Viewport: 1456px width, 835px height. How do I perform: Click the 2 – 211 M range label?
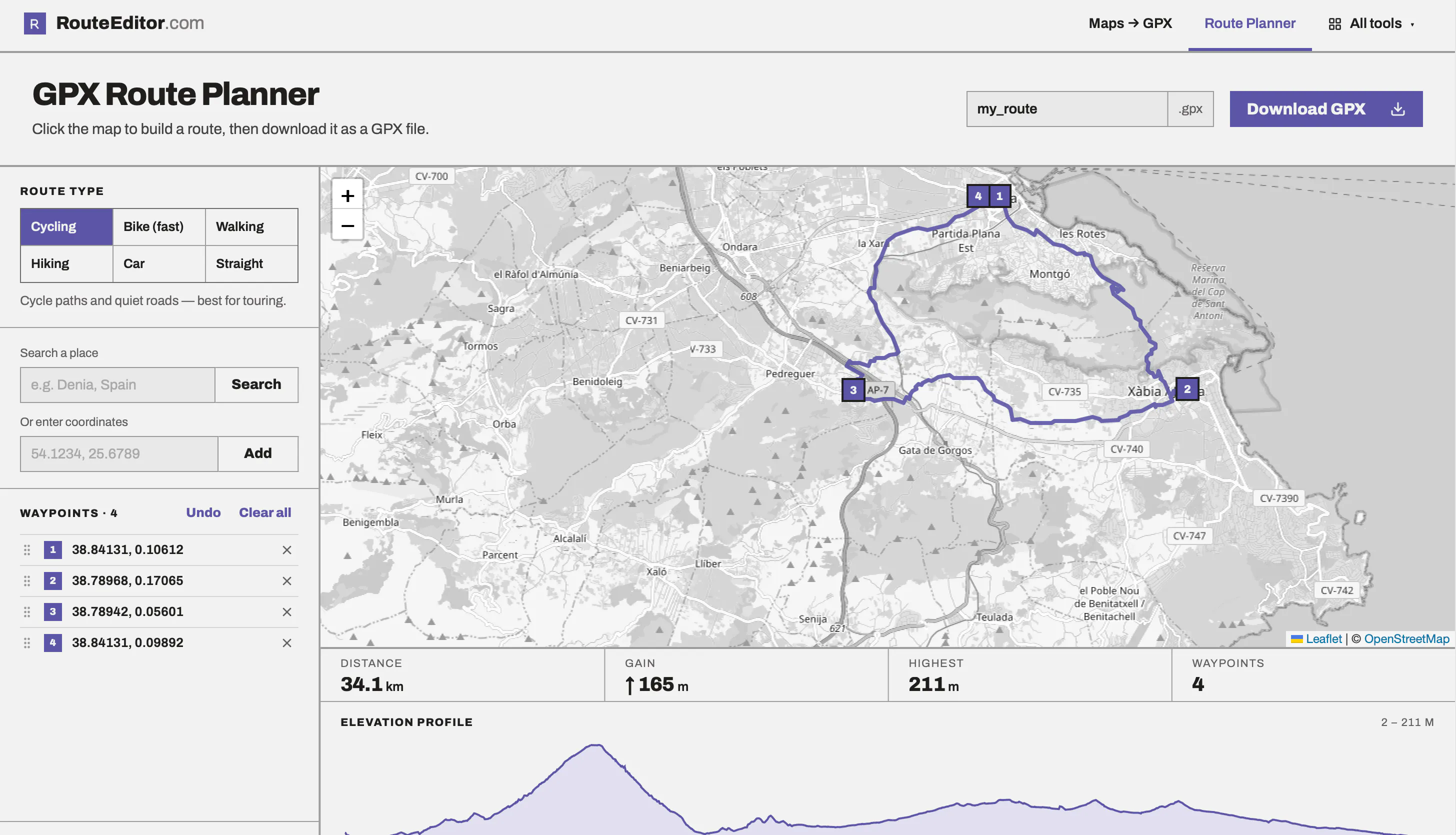click(1406, 722)
